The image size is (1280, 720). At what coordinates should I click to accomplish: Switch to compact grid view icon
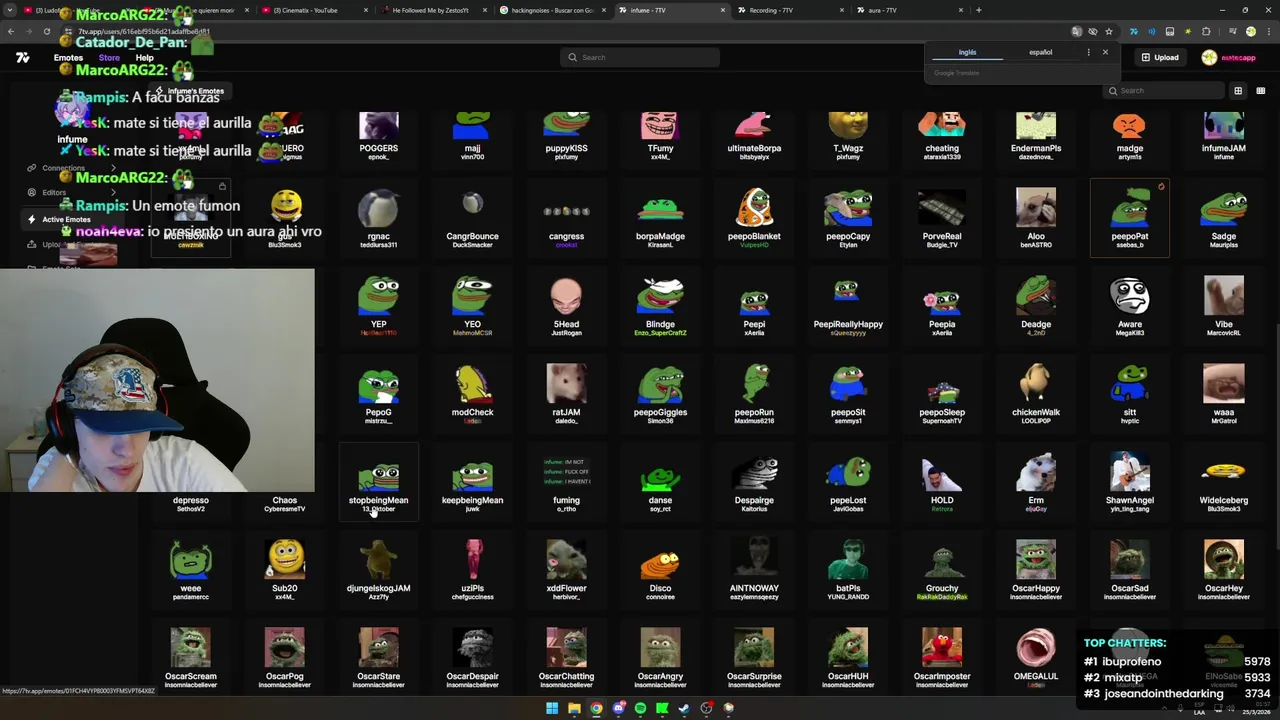pos(1260,91)
